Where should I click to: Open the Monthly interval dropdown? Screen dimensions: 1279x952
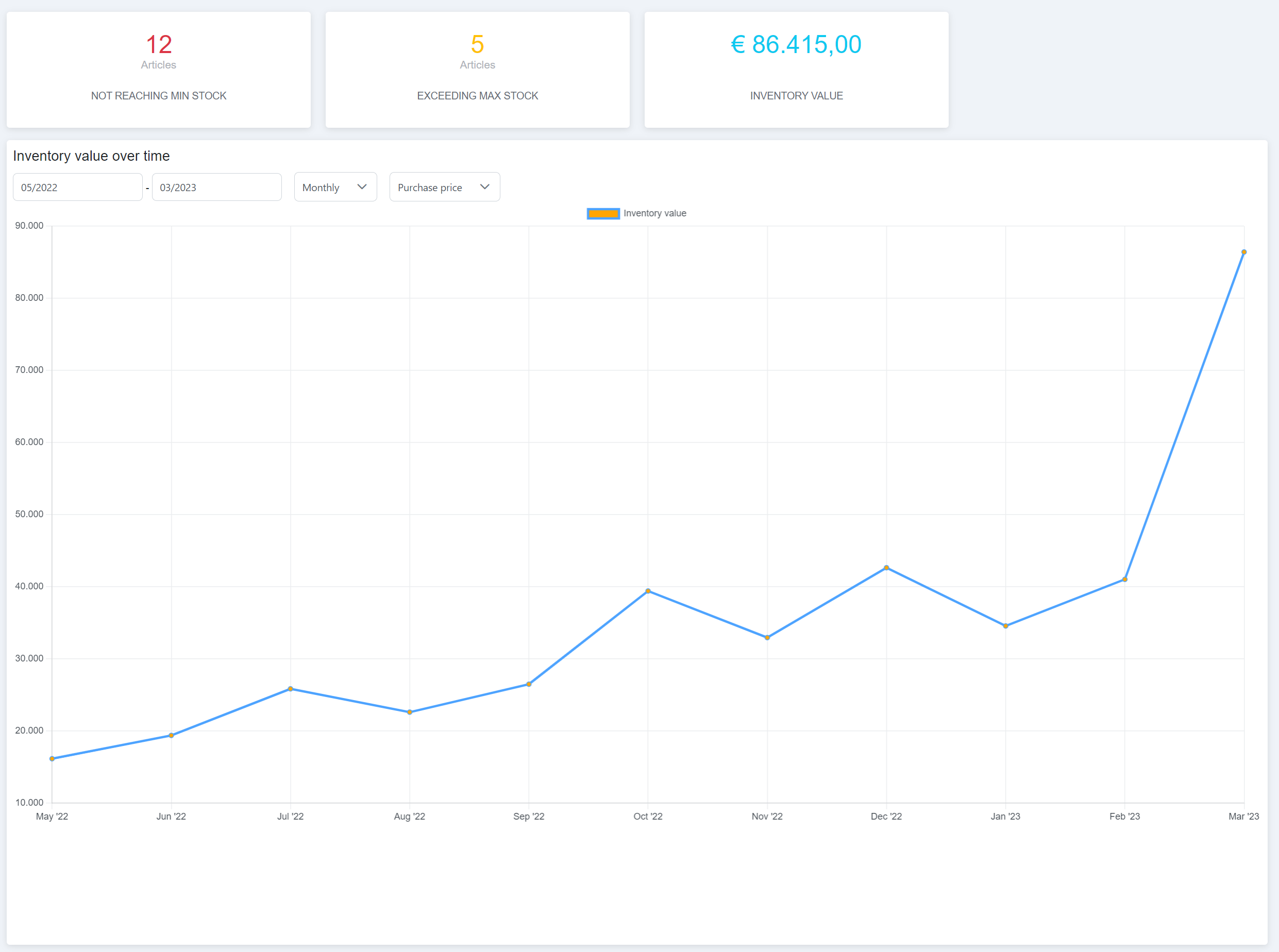335,188
